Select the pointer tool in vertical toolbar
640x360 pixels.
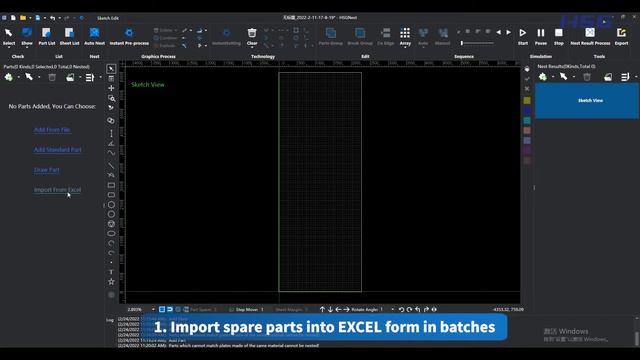[x=111, y=69]
